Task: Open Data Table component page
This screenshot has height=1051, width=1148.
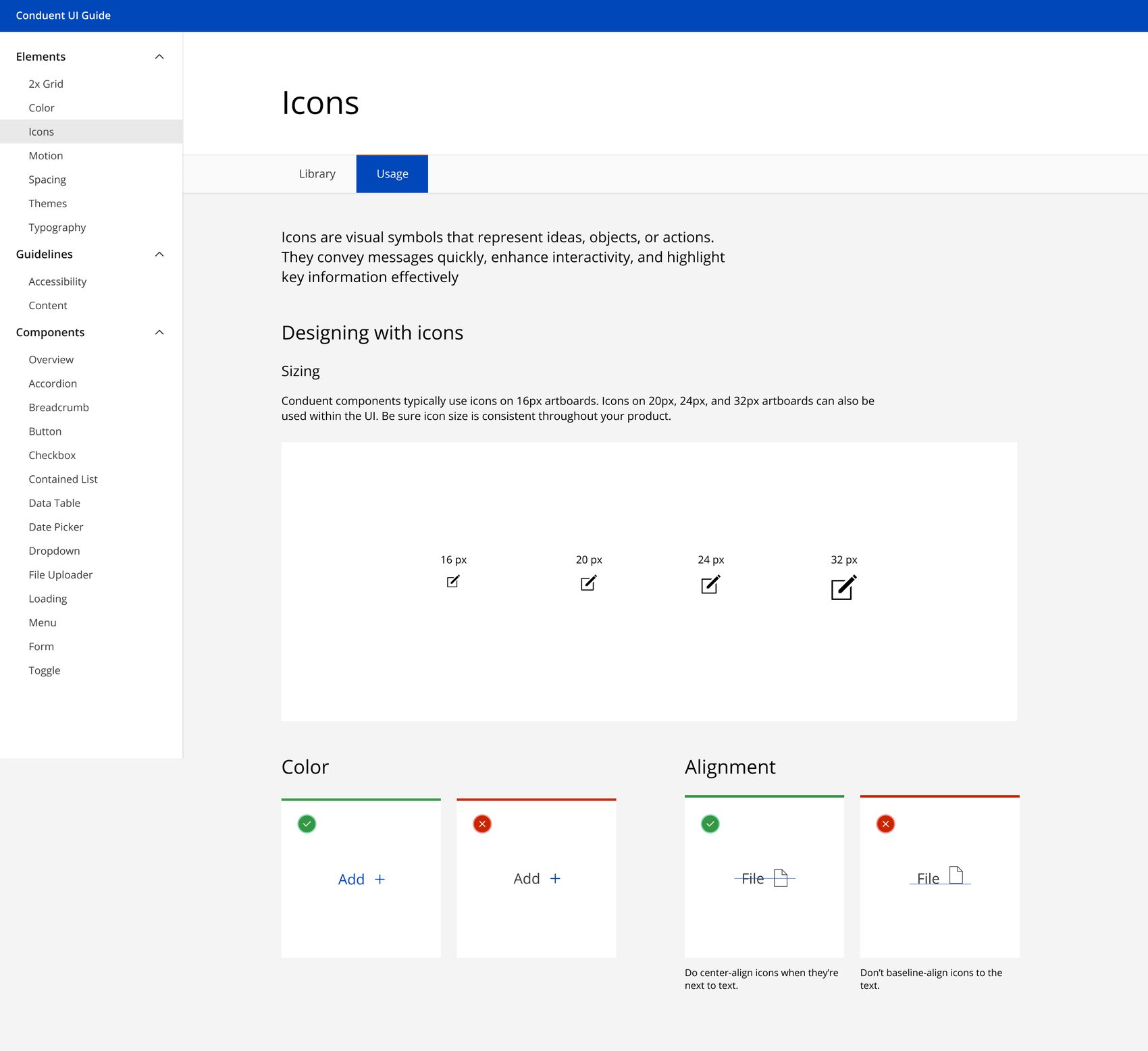Action: click(91, 503)
